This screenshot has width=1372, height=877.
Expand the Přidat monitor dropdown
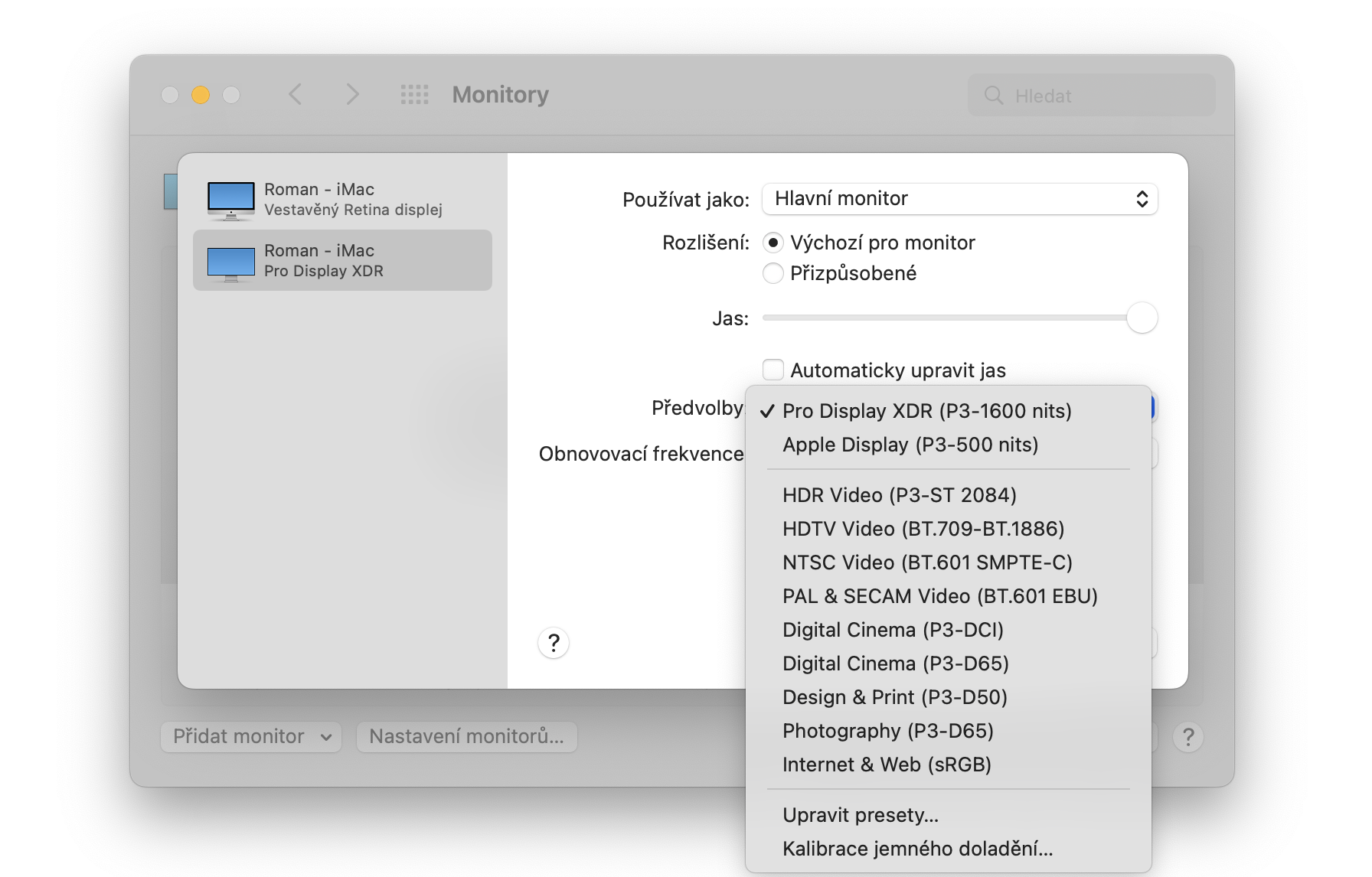pos(251,737)
